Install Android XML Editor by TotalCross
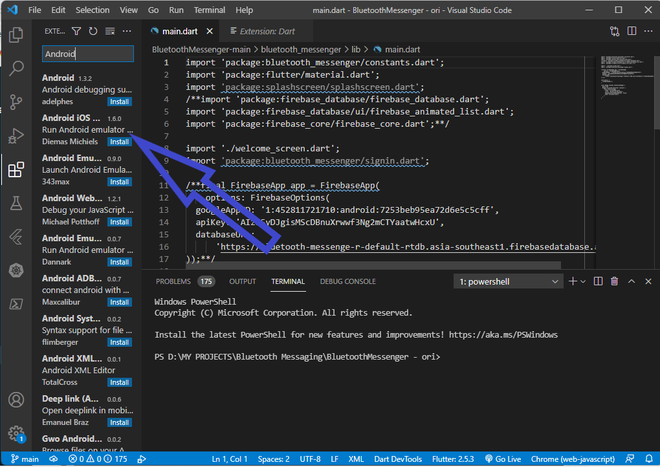660x467 pixels. click(120, 382)
